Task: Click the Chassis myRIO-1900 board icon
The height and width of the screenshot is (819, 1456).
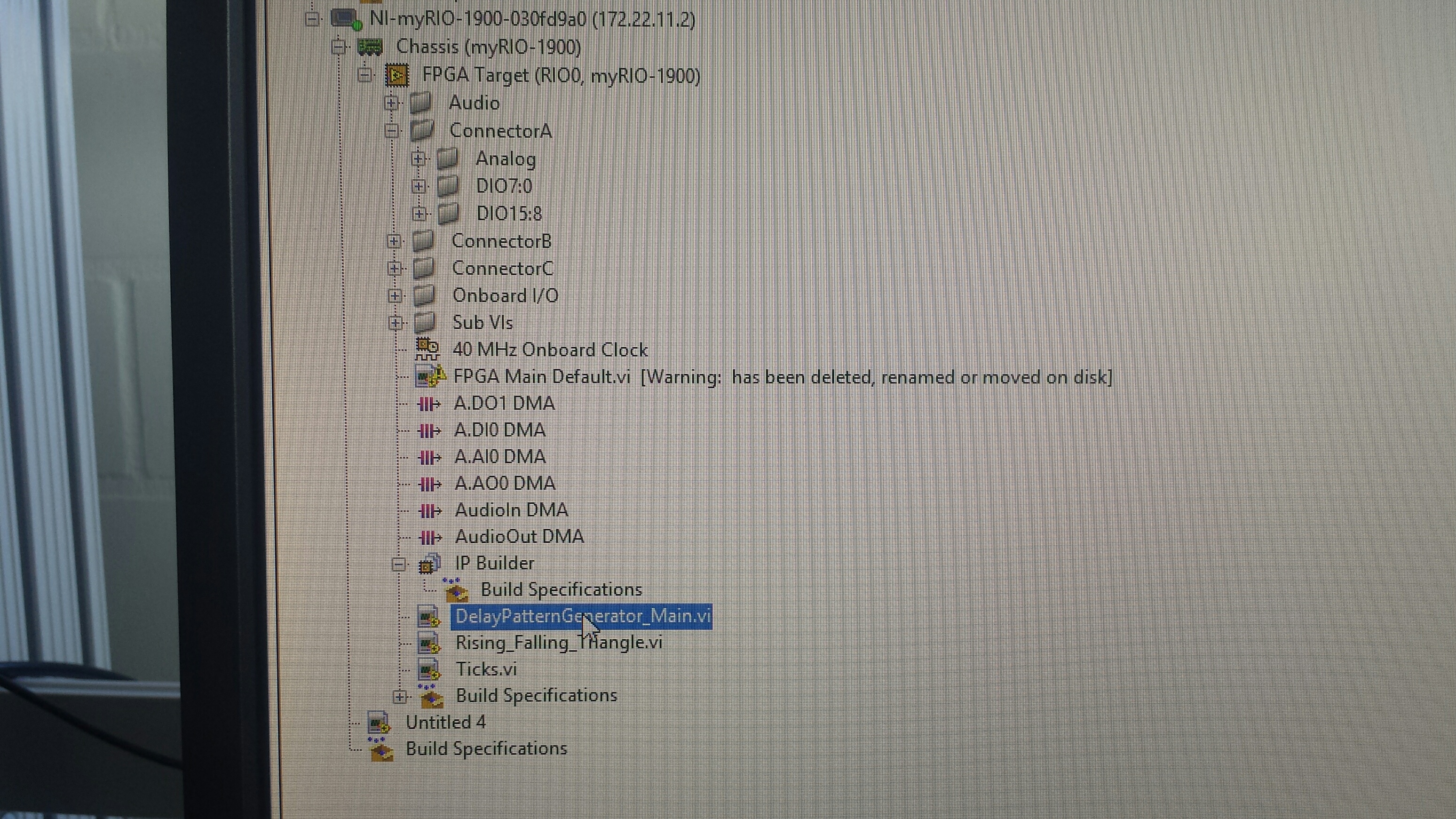Action: click(370, 47)
